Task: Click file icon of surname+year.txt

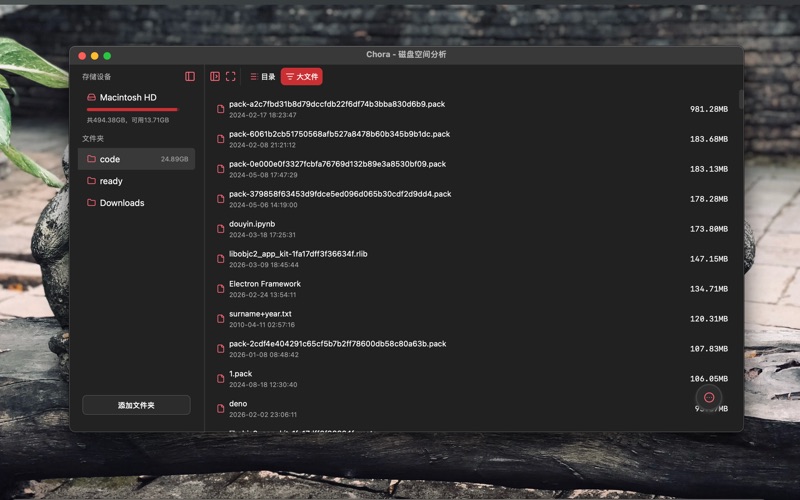Action: point(221,319)
